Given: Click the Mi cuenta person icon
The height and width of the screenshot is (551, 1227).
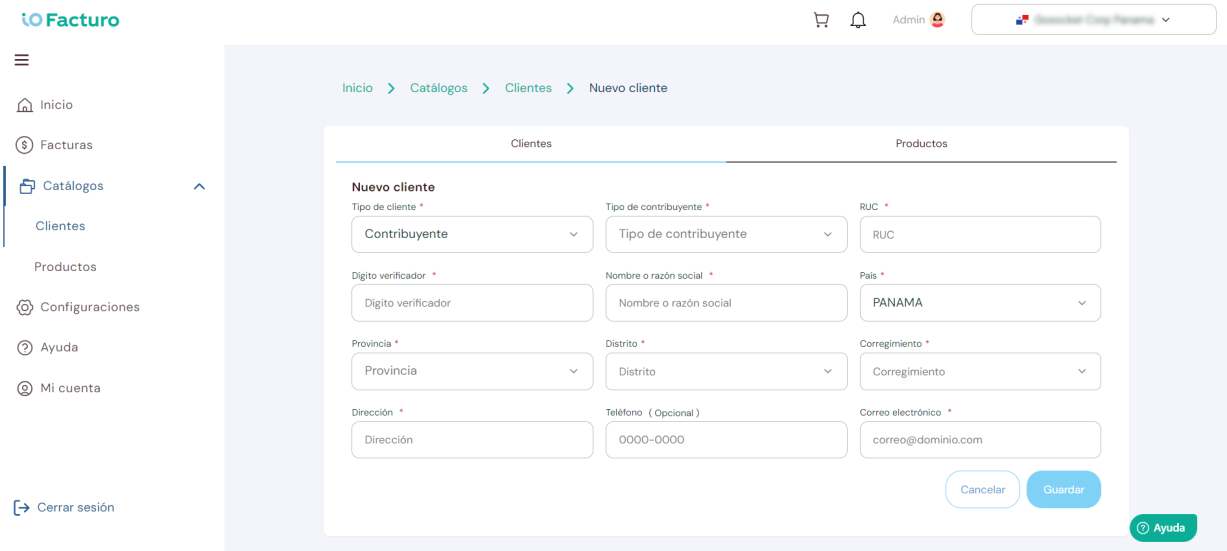Looking at the screenshot, I should coord(25,388).
